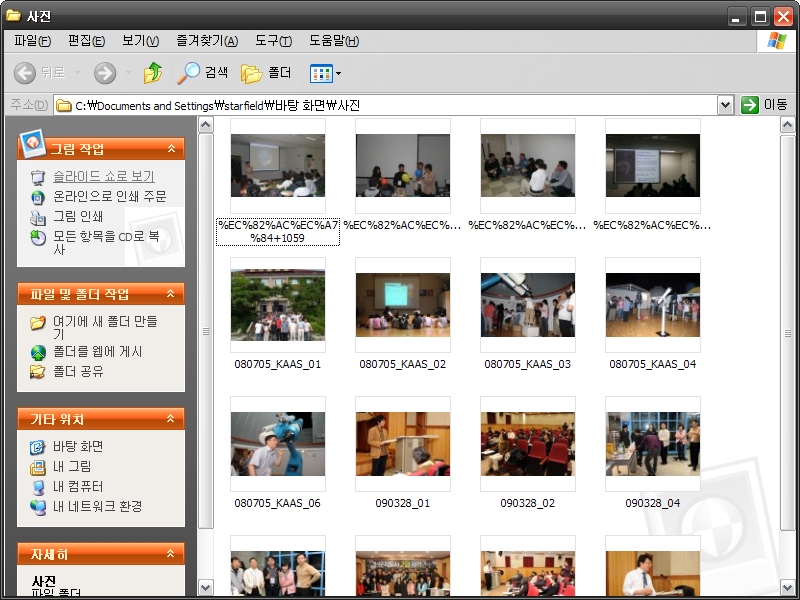Click the network icon beside 내 네트워크 환경
This screenshot has height=600, width=800.
click(x=38, y=507)
